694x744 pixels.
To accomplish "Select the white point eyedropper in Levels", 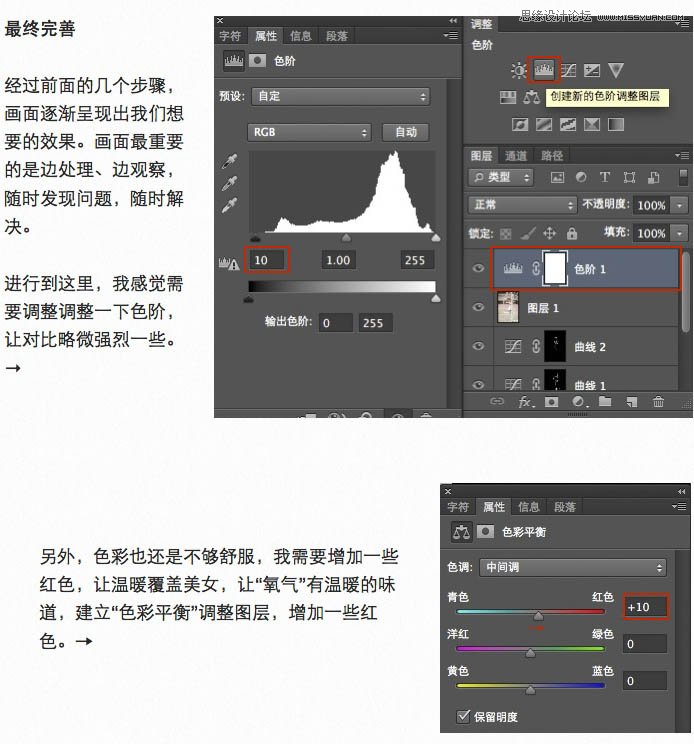I will point(230,205).
